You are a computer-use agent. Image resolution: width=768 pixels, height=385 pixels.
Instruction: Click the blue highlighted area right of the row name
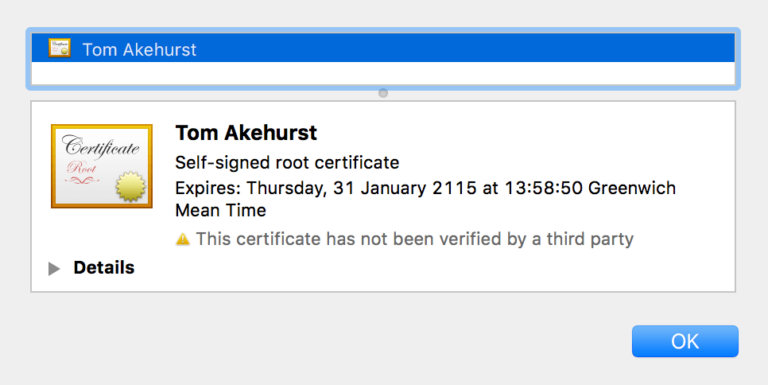465,48
